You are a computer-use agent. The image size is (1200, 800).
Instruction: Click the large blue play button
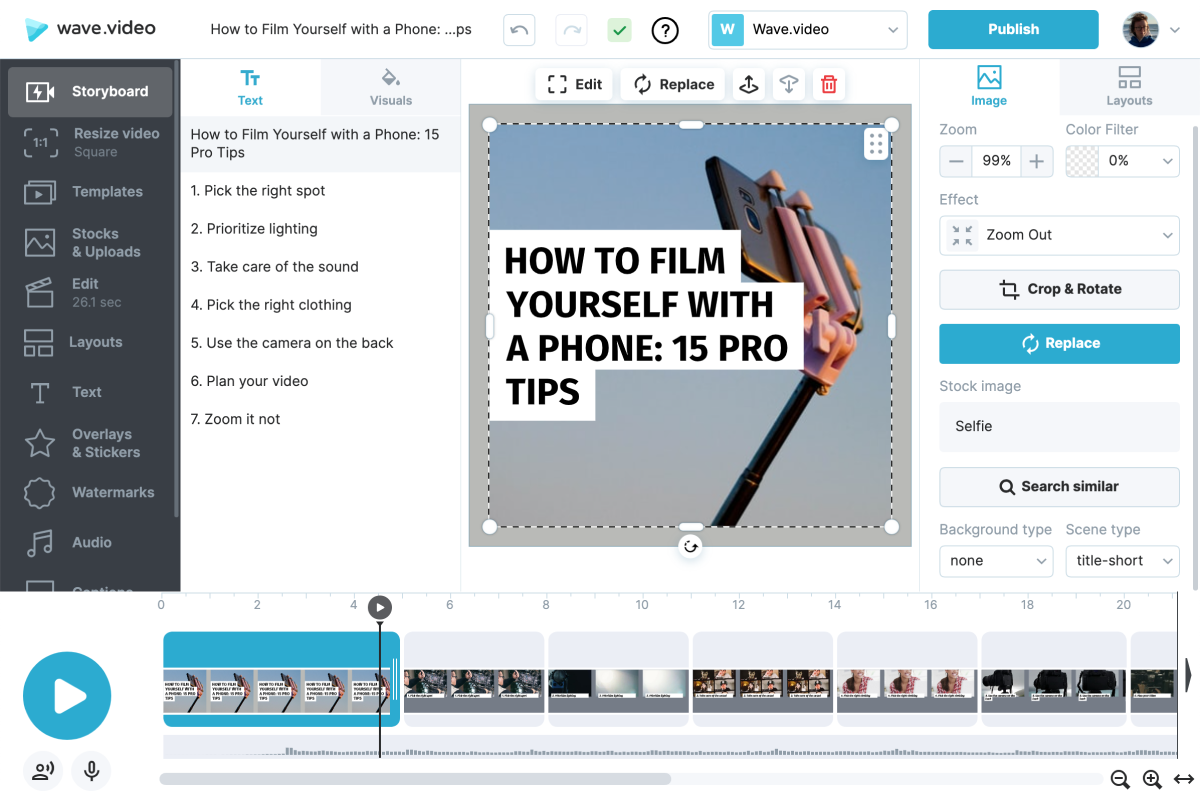click(67, 696)
